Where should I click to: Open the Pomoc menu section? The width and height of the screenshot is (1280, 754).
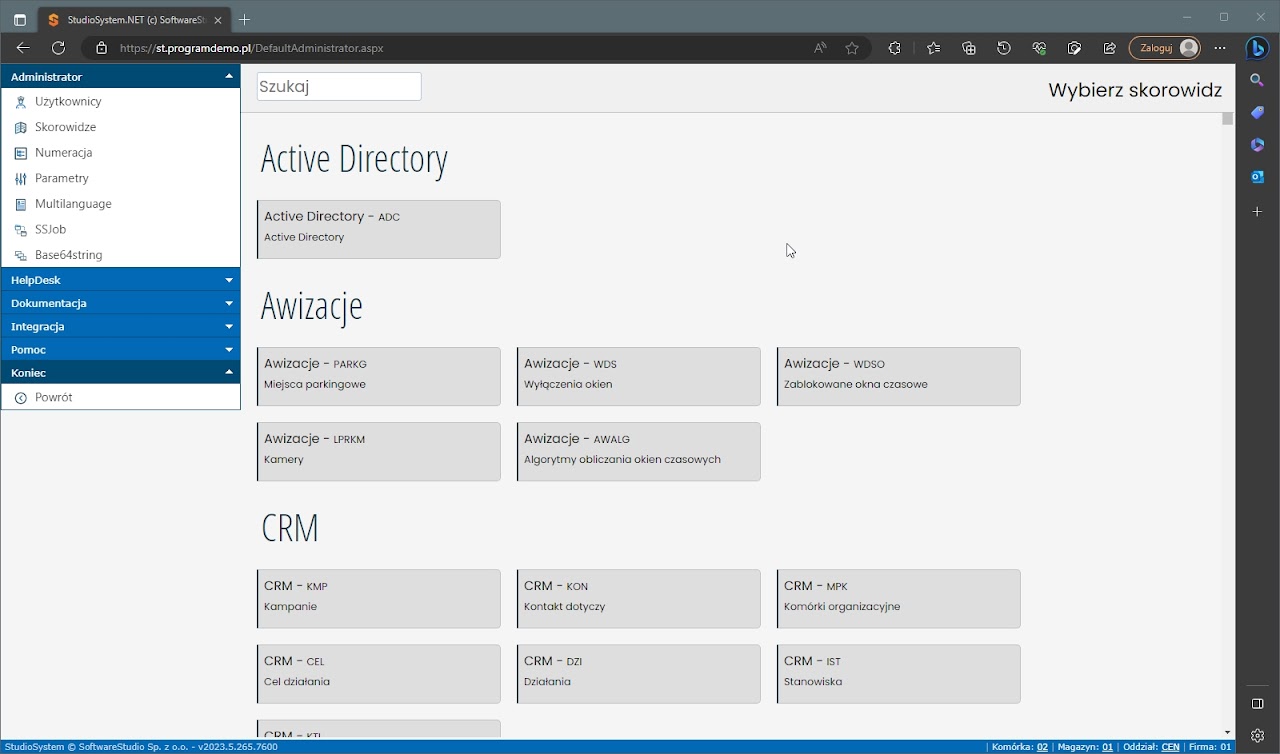tap(120, 350)
